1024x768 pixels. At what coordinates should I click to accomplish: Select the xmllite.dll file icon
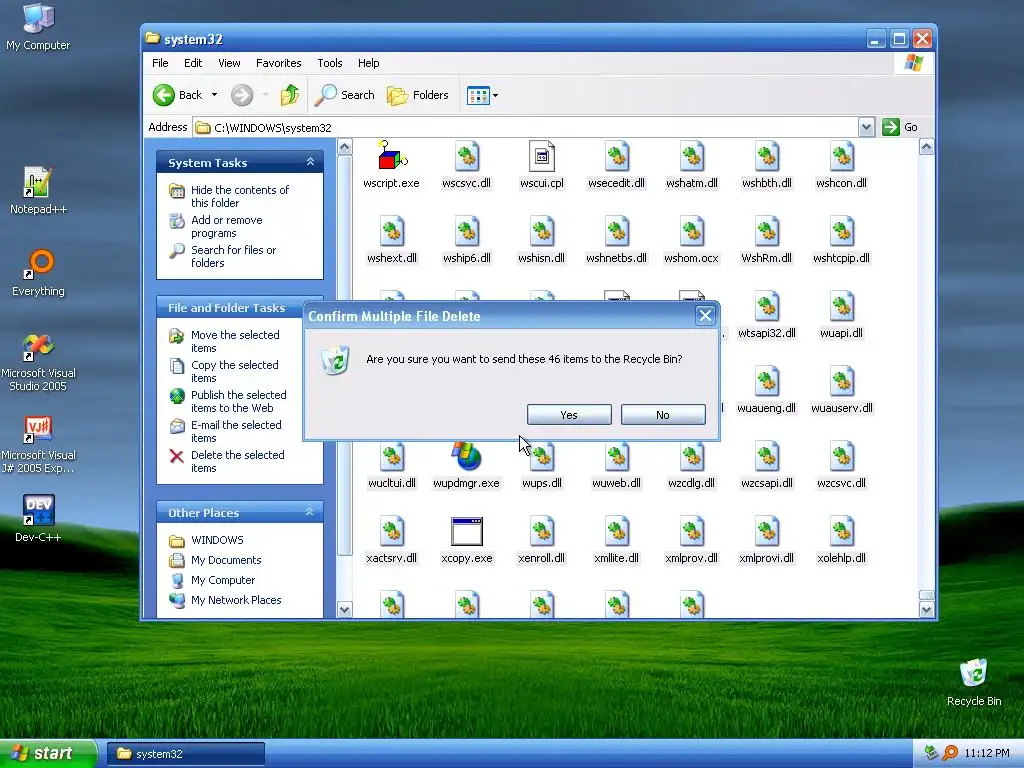[x=616, y=532]
